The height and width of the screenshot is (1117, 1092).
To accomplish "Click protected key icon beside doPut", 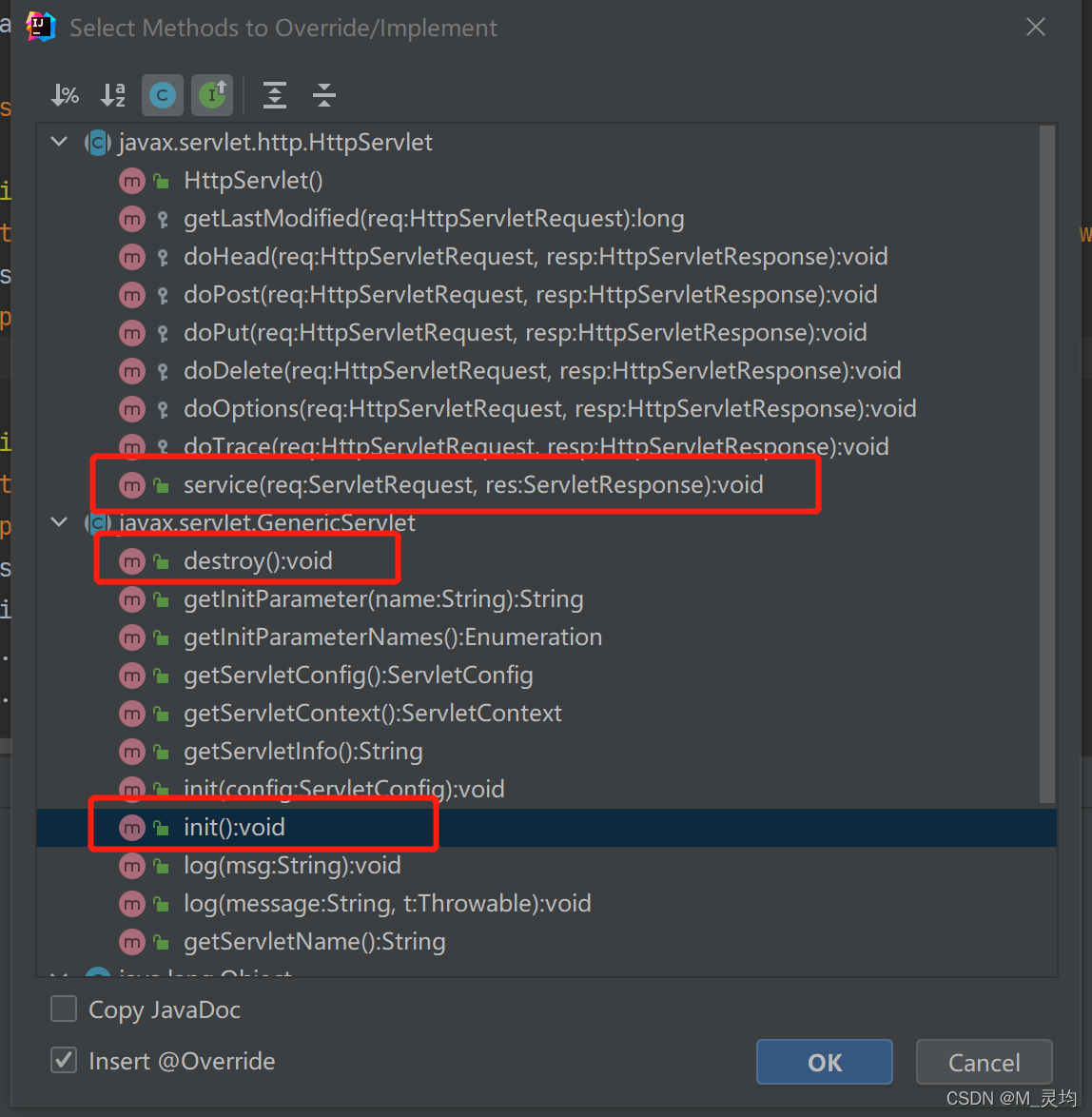I will point(163,333).
